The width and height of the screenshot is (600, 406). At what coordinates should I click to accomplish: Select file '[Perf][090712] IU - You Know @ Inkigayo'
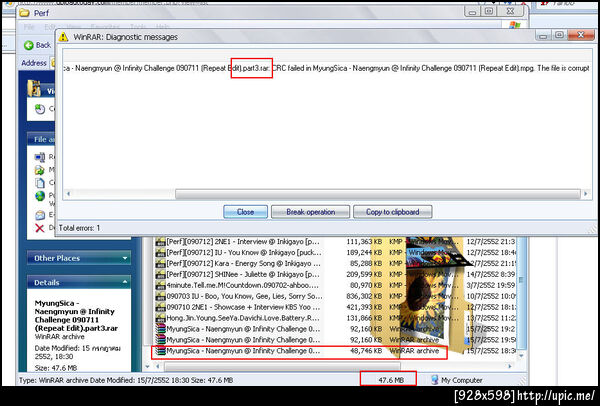[244, 253]
